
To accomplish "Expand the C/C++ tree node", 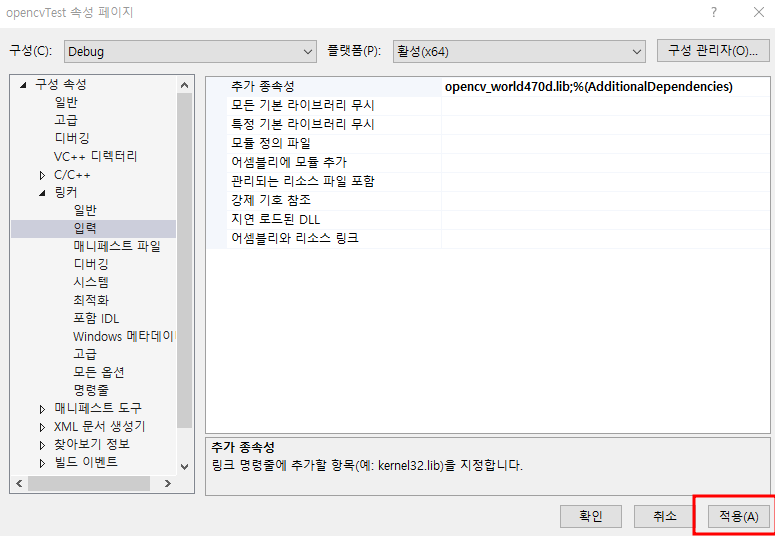I will pyautogui.click(x=43, y=175).
